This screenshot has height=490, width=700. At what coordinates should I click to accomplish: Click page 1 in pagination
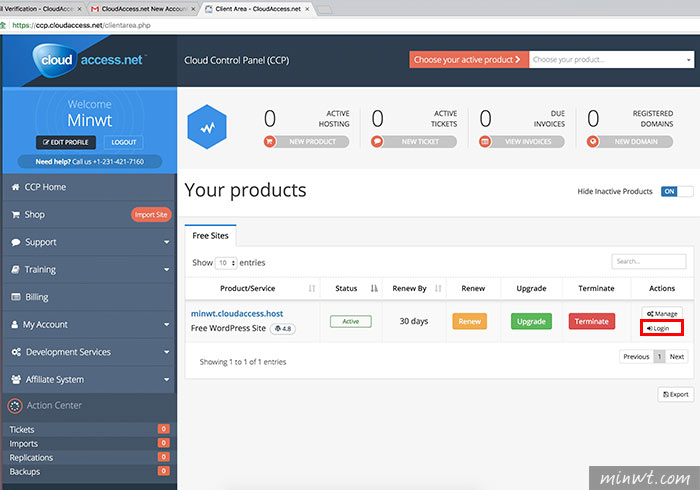pyautogui.click(x=659, y=357)
